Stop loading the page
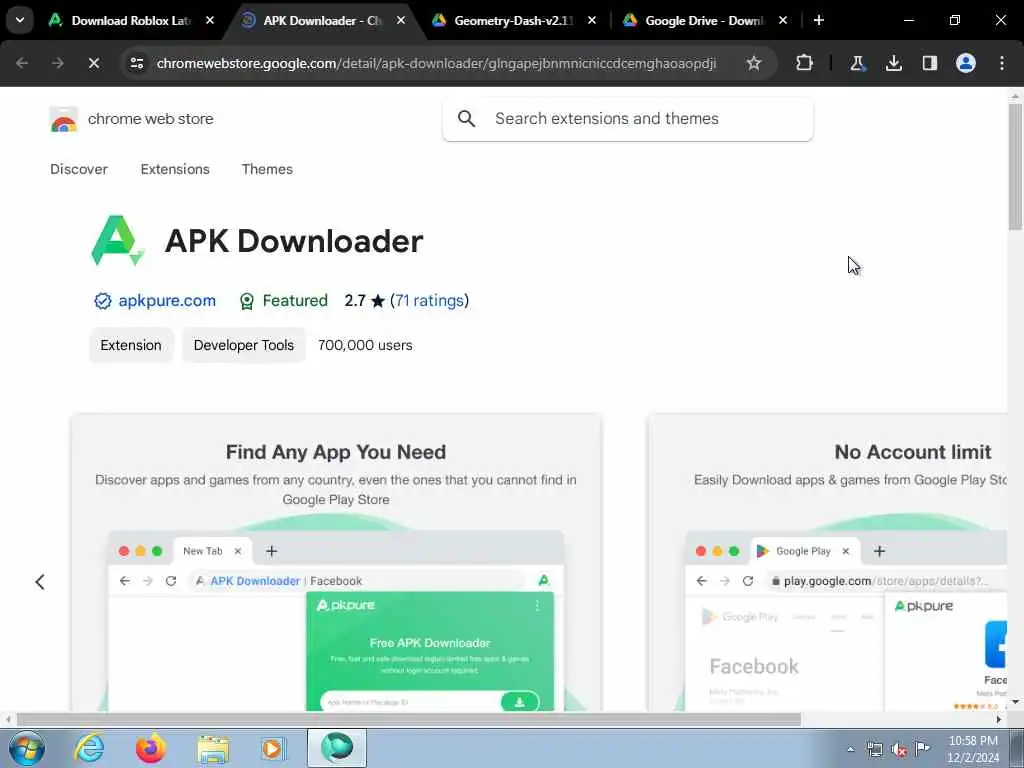Screen dimensions: 1024x768 pos(94,63)
